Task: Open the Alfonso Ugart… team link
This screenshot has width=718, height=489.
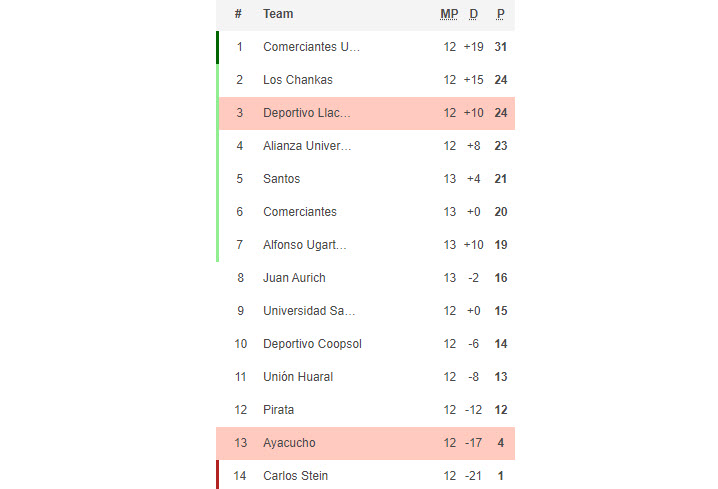Action: (305, 245)
